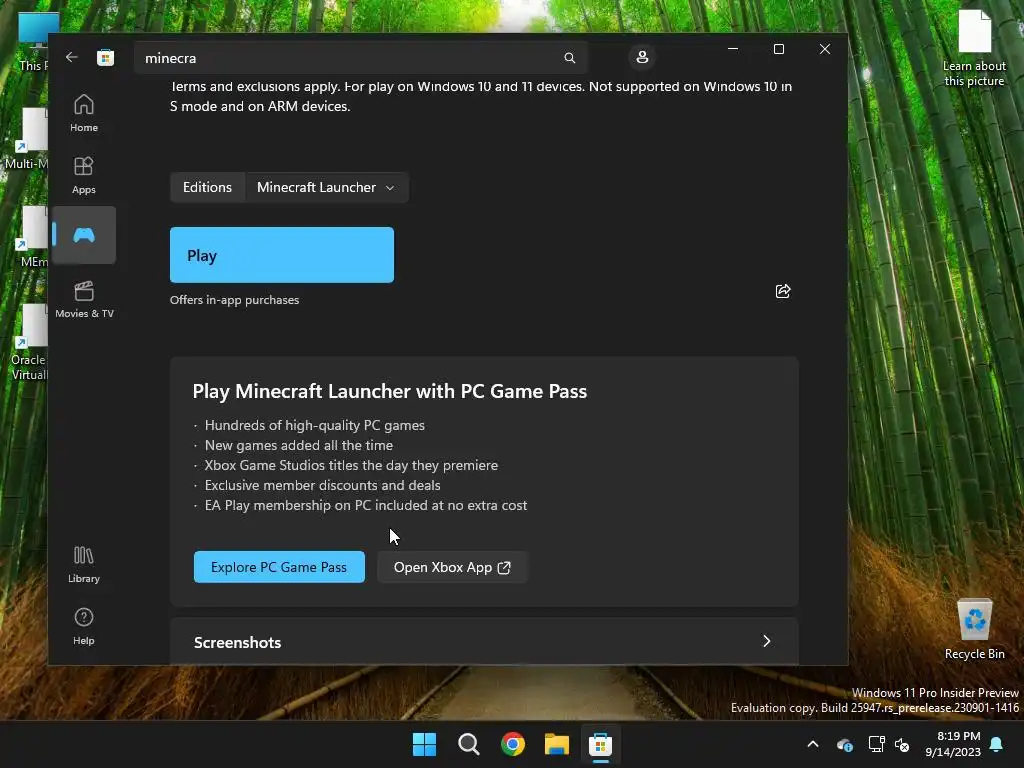Click the Play button
The height and width of the screenshot is (768, 1024).
tap(281, 255)
